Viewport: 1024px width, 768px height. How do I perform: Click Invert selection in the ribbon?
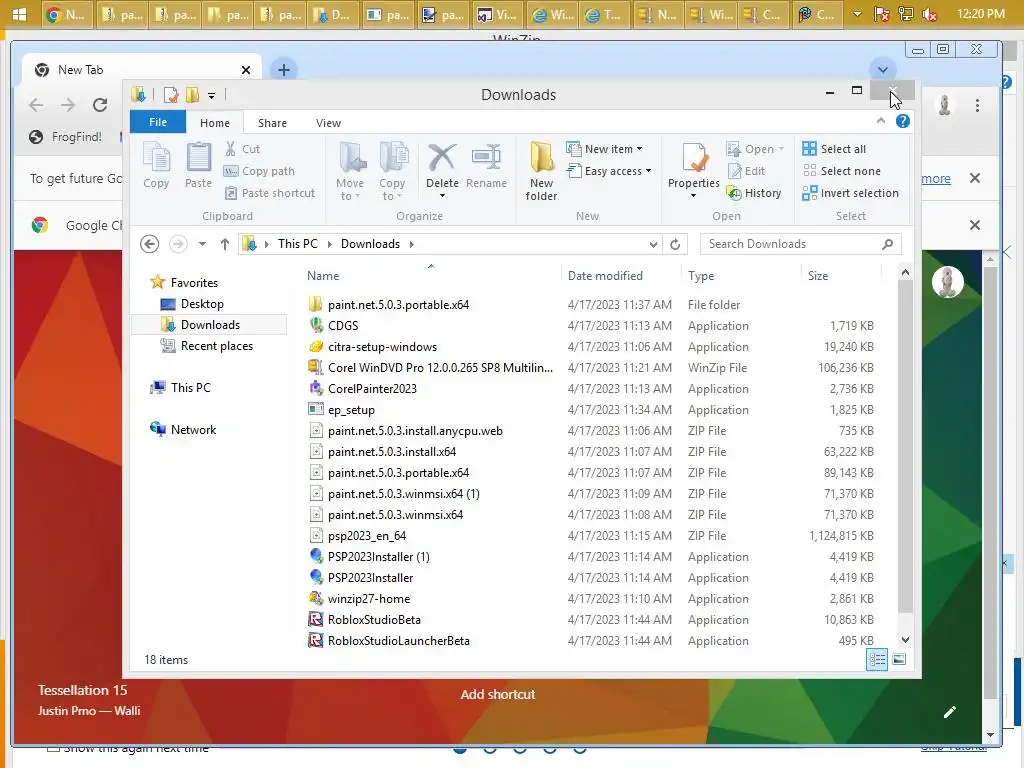click(850, 193)
